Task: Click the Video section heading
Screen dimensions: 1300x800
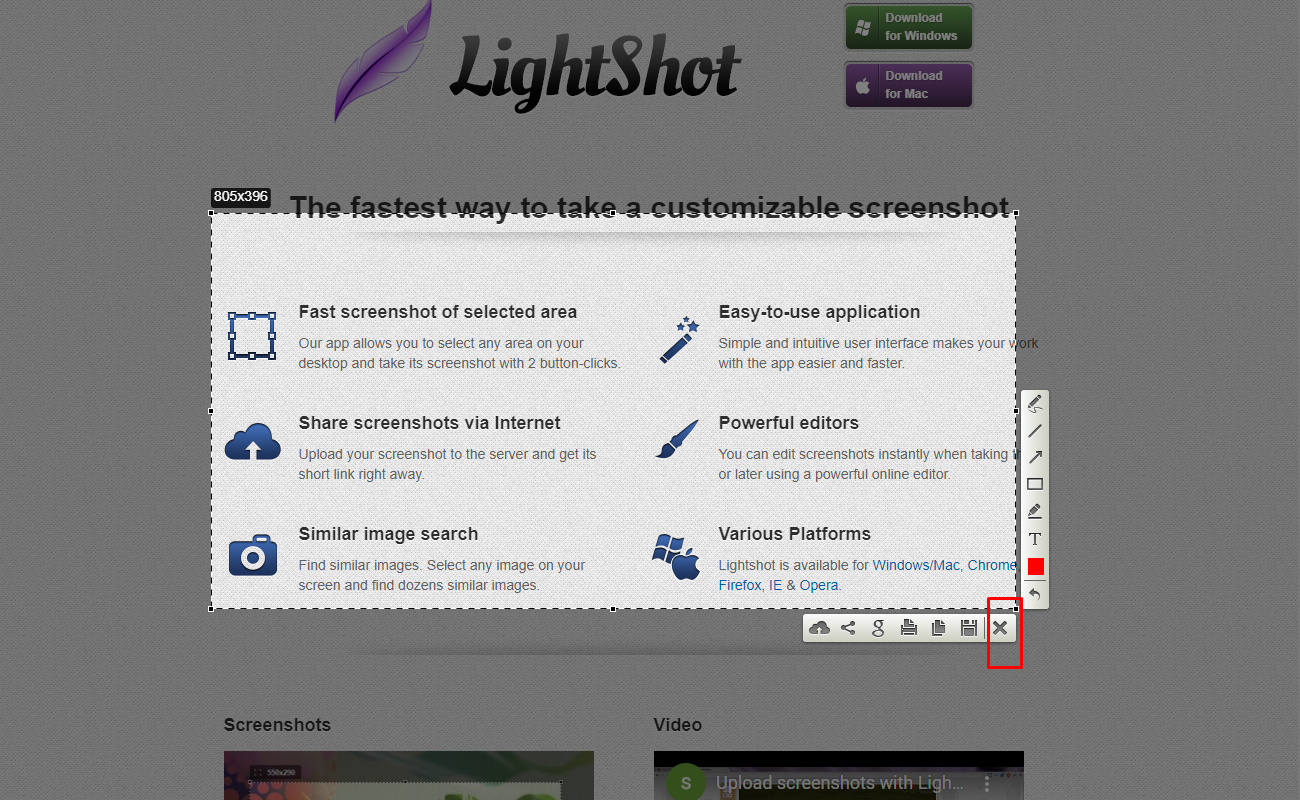Action: tap(678, 725)
